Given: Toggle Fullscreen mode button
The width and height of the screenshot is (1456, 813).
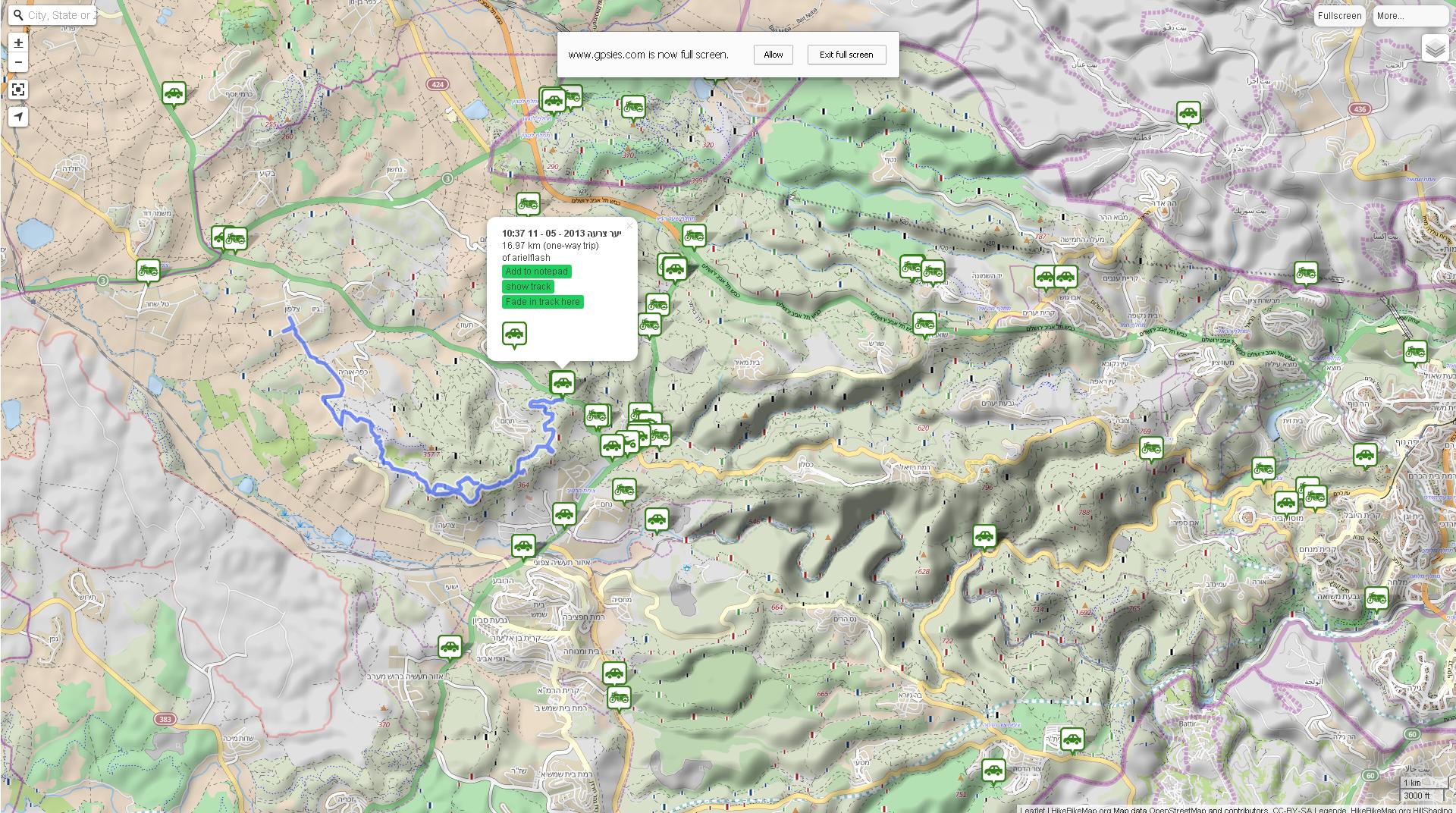Looking at the screenshot, I should point(1339,16).
